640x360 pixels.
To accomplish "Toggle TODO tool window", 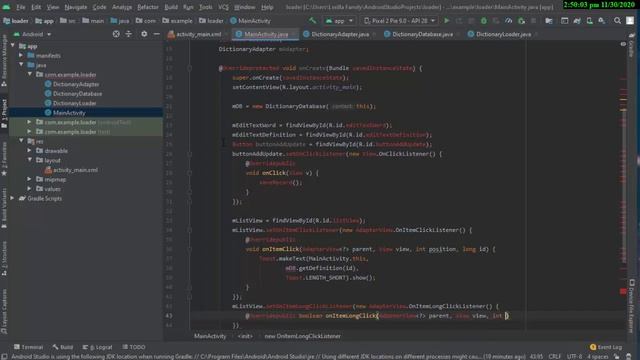I will pos(134,347).
